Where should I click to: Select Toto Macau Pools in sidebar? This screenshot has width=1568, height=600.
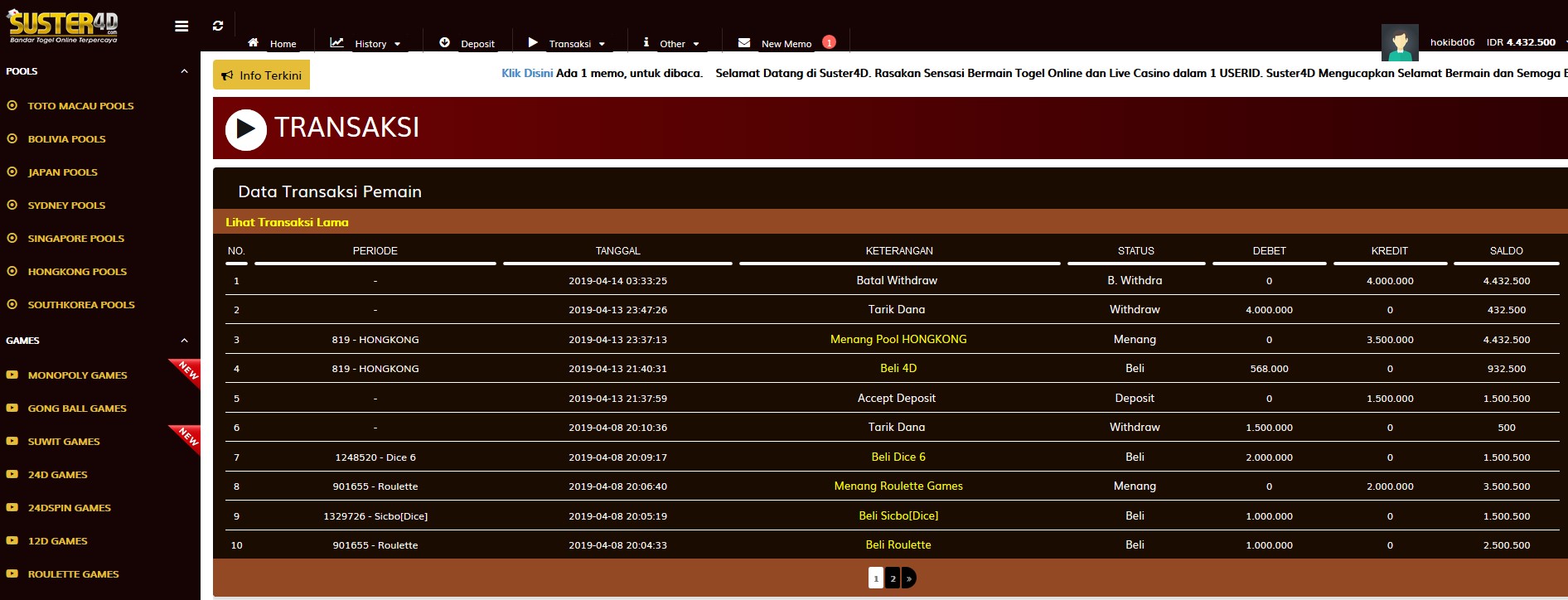pos(80,106)
